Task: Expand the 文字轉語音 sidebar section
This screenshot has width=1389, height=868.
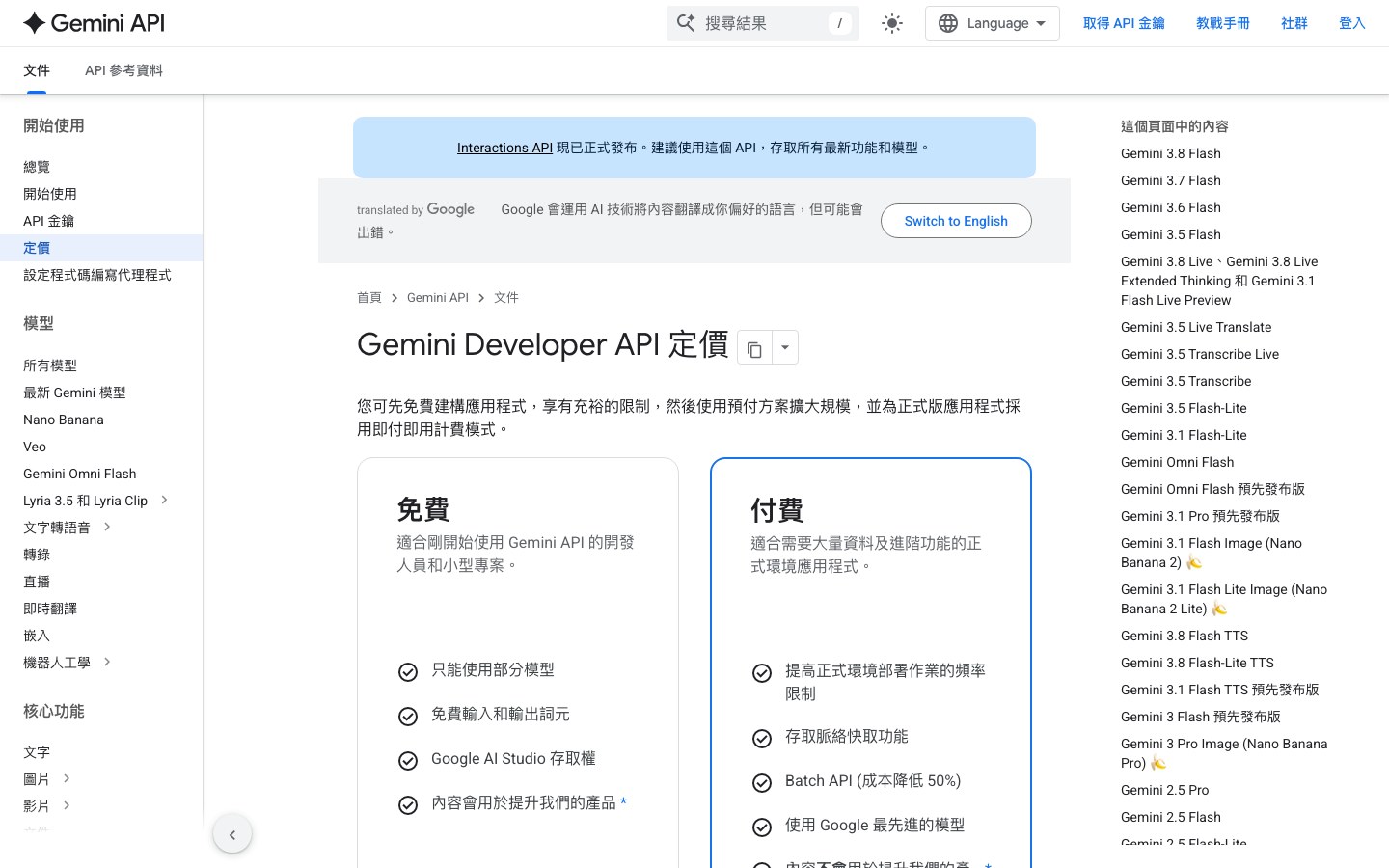Action: (x=107, y=527)
